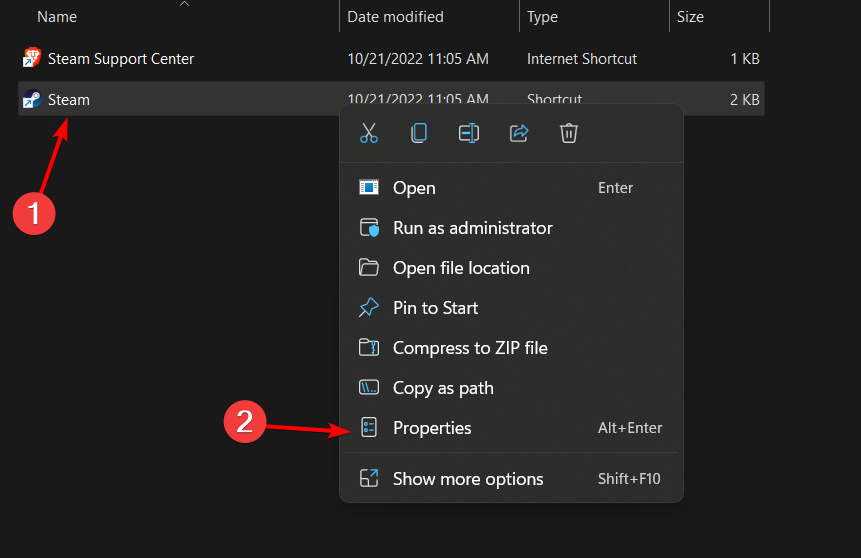Click the Share icon in context menu

(519, 133)
